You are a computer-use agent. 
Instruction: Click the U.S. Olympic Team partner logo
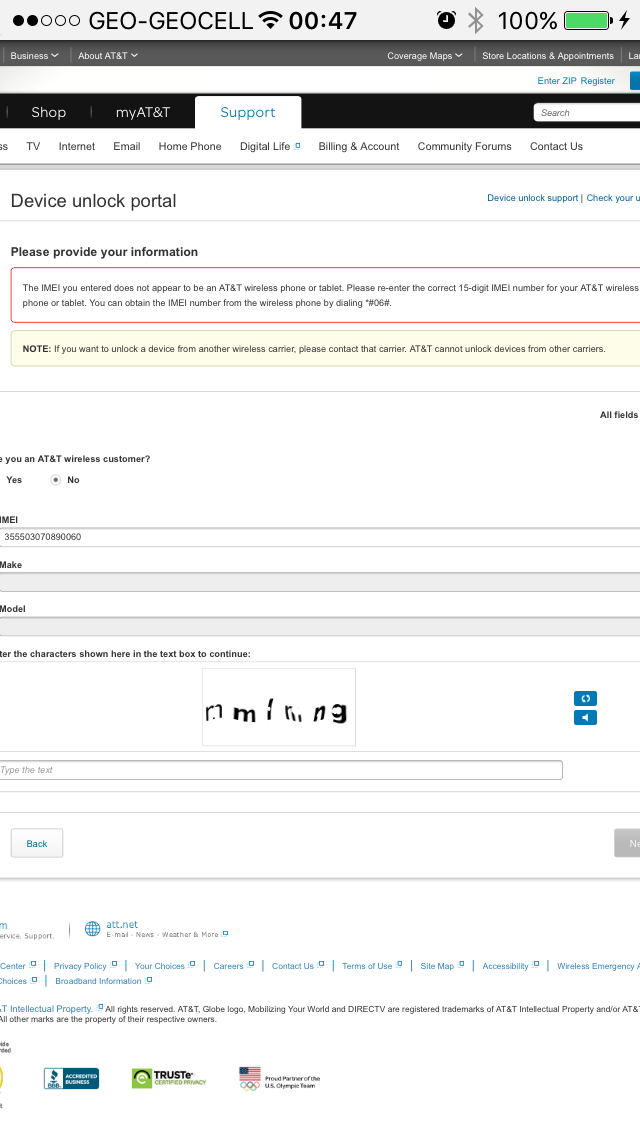279,1078
